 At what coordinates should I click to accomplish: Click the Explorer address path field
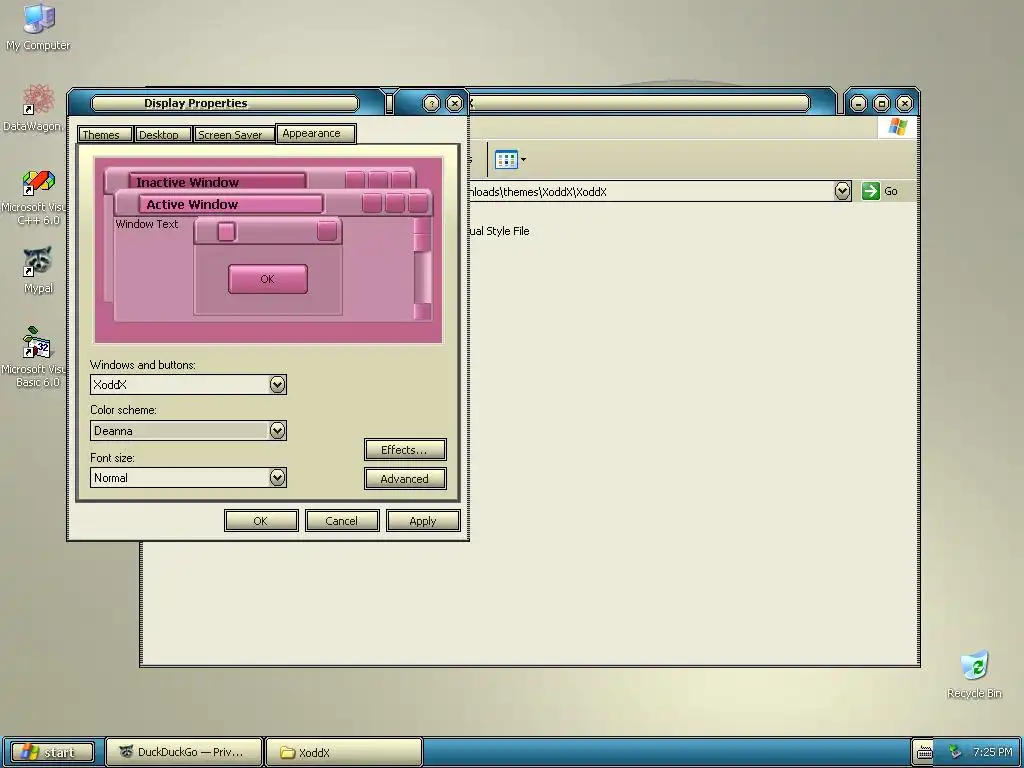tap(650, 191)
